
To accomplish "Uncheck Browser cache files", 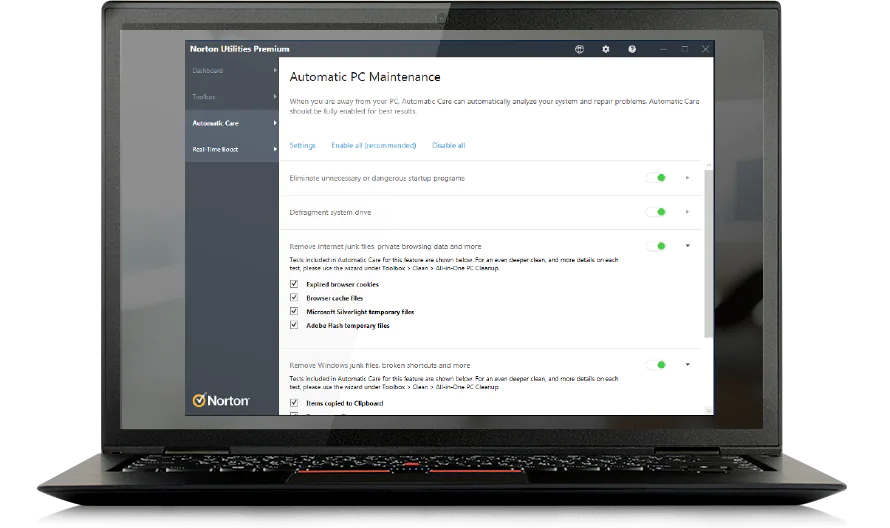I will point(294,297).
